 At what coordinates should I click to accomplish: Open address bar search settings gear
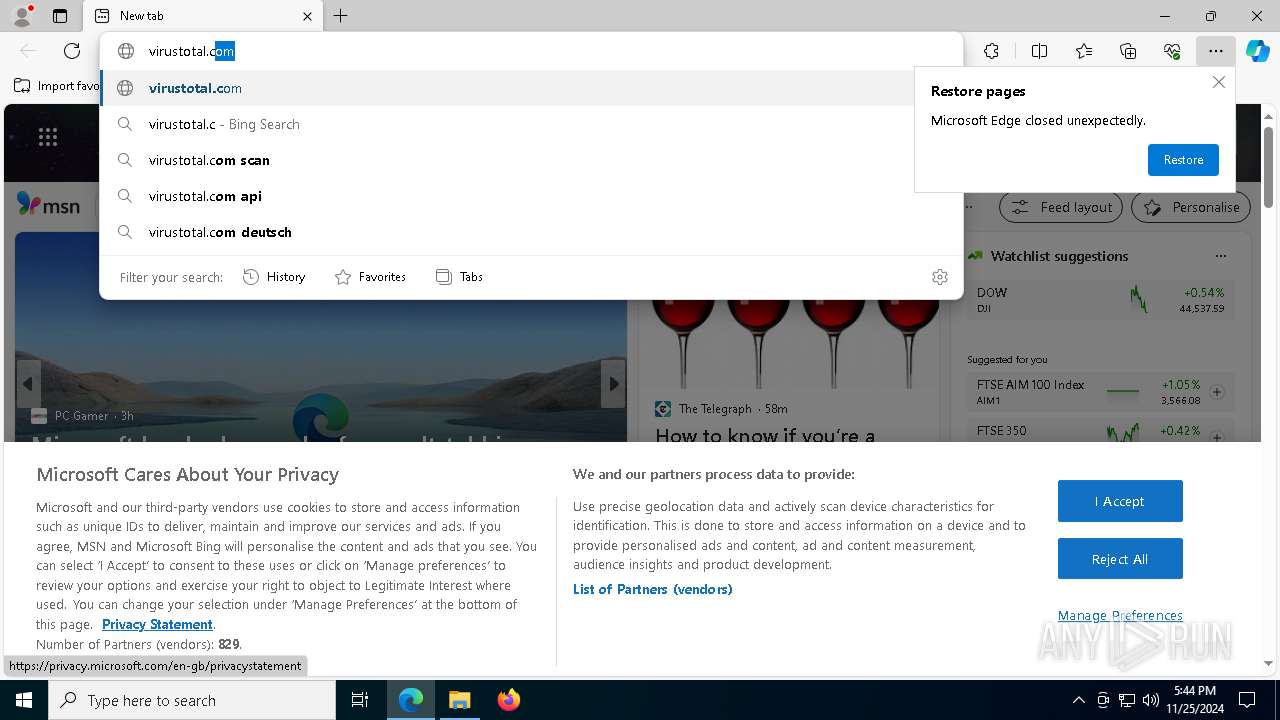click(940, 277)
